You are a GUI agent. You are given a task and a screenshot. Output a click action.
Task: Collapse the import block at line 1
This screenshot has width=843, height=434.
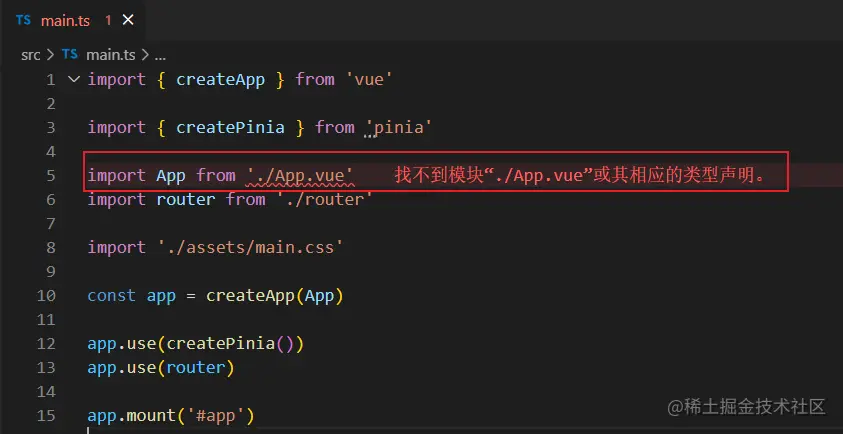[74, 80]
